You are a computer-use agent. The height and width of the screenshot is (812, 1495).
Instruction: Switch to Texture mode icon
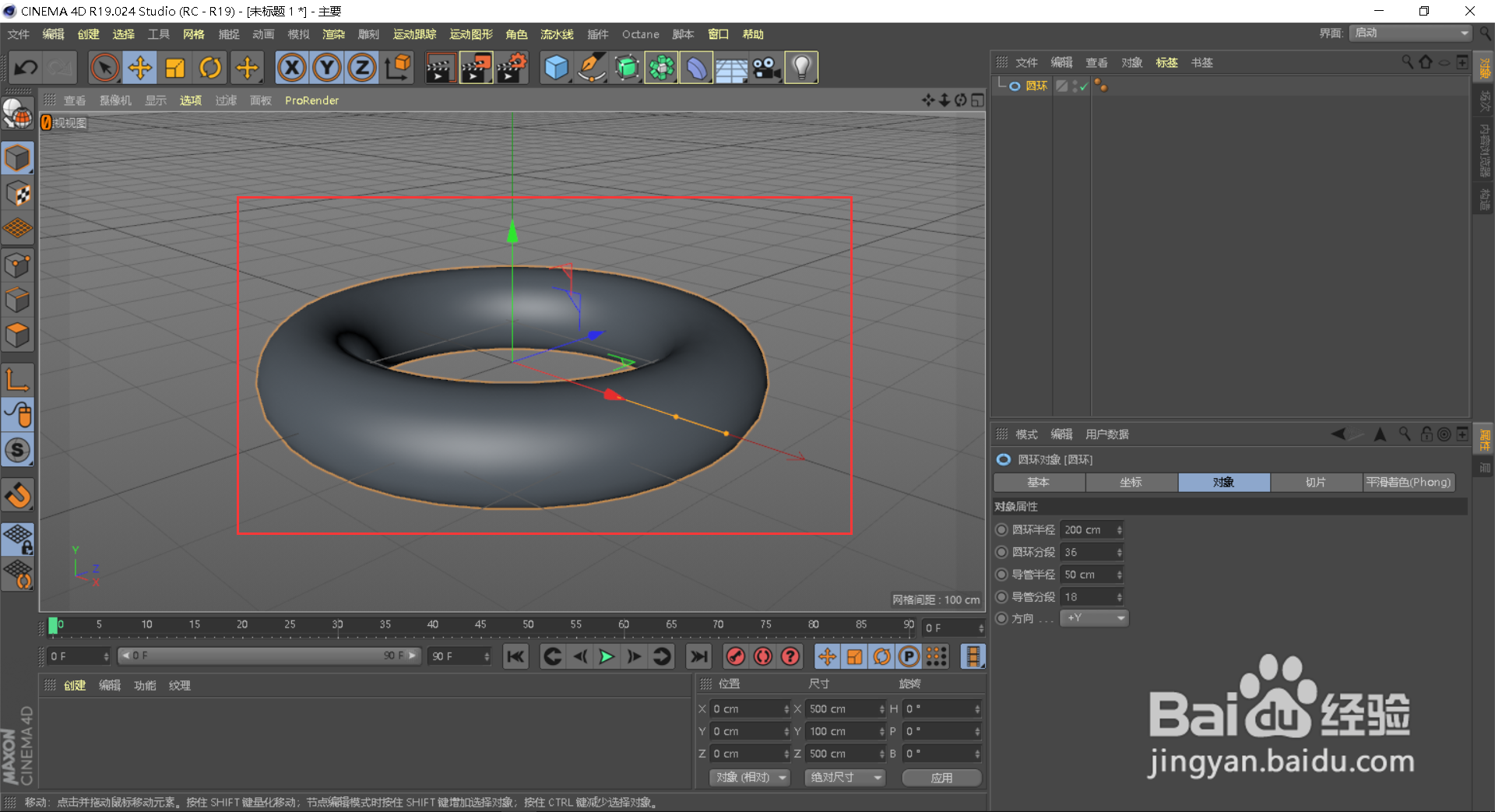click(17, 193)
